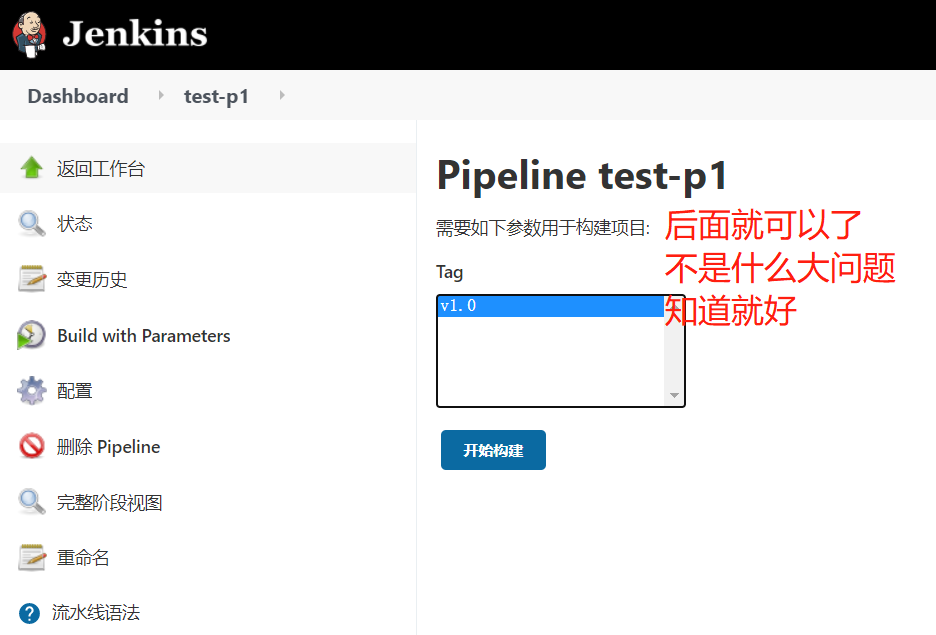Click the 开始构建 build button
The image size is (936, 635).
[x=493, y=450]
